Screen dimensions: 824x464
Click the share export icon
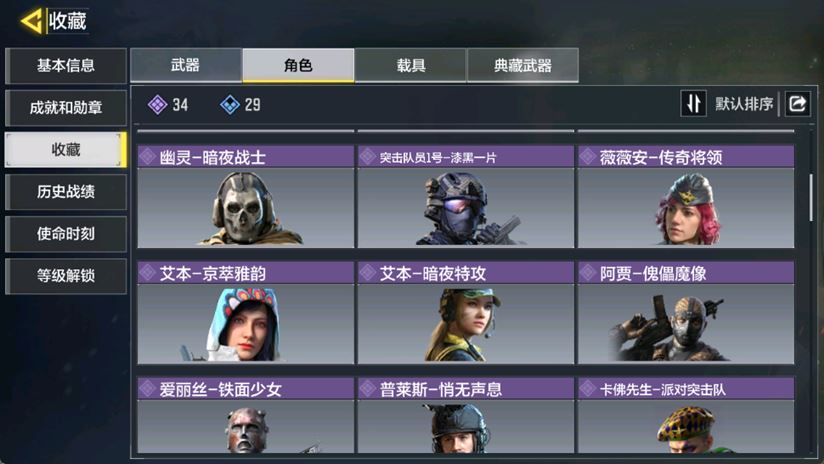[798, 104]
